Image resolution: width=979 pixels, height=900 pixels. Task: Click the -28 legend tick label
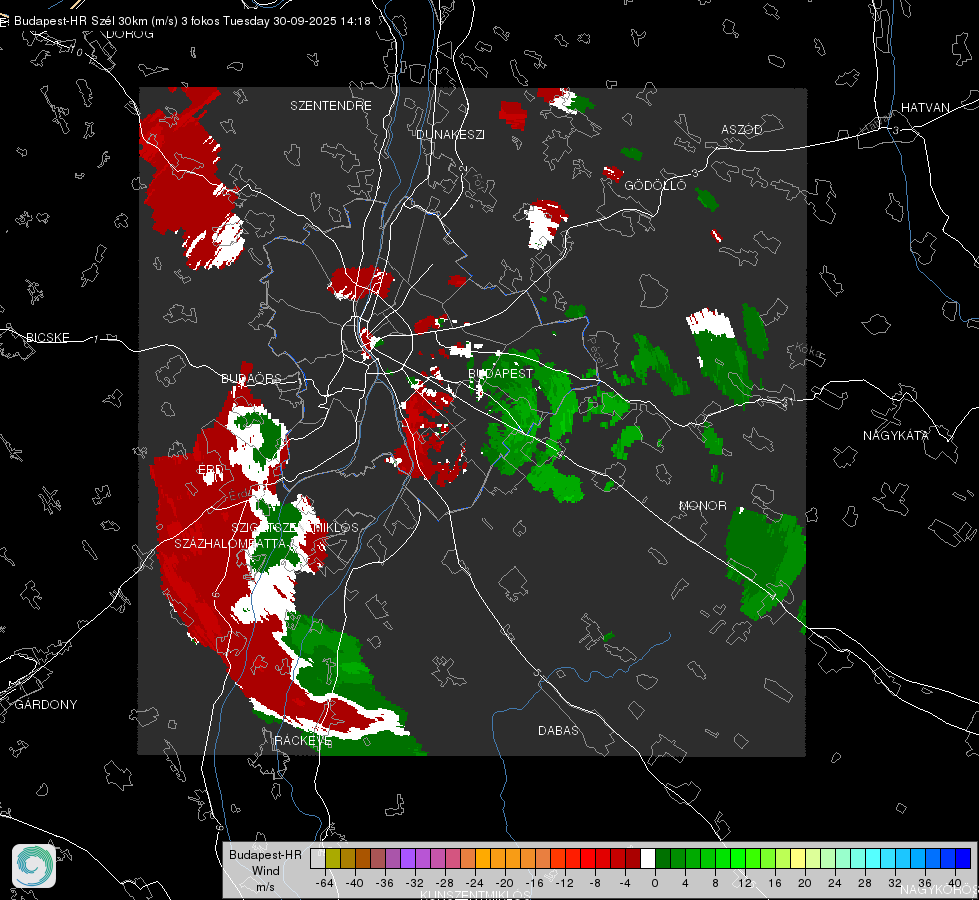point(444,883)
